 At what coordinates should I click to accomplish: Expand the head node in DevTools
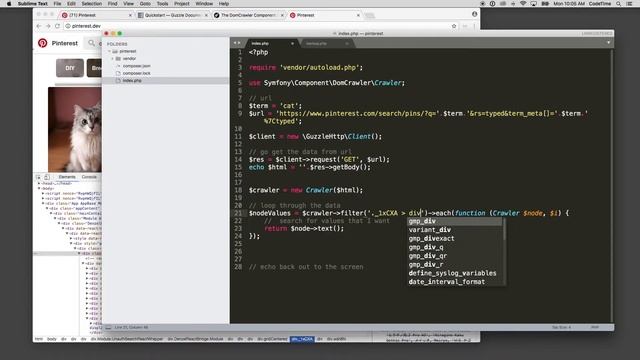coord(39,184)
